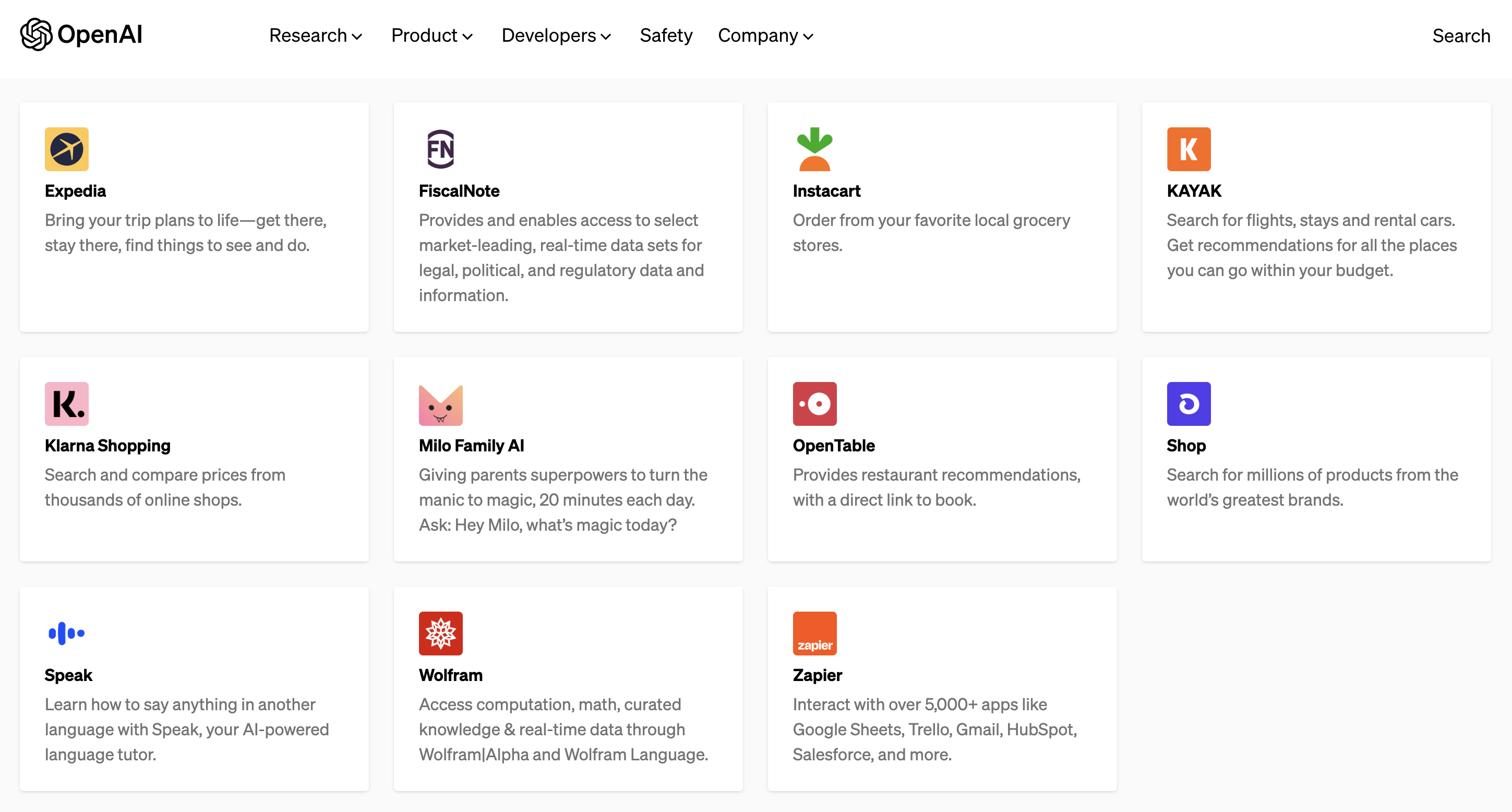The width and height of the screenshot is (1512, 812).
Task: Open Search in the header
Action: (x=1461, y=36)
